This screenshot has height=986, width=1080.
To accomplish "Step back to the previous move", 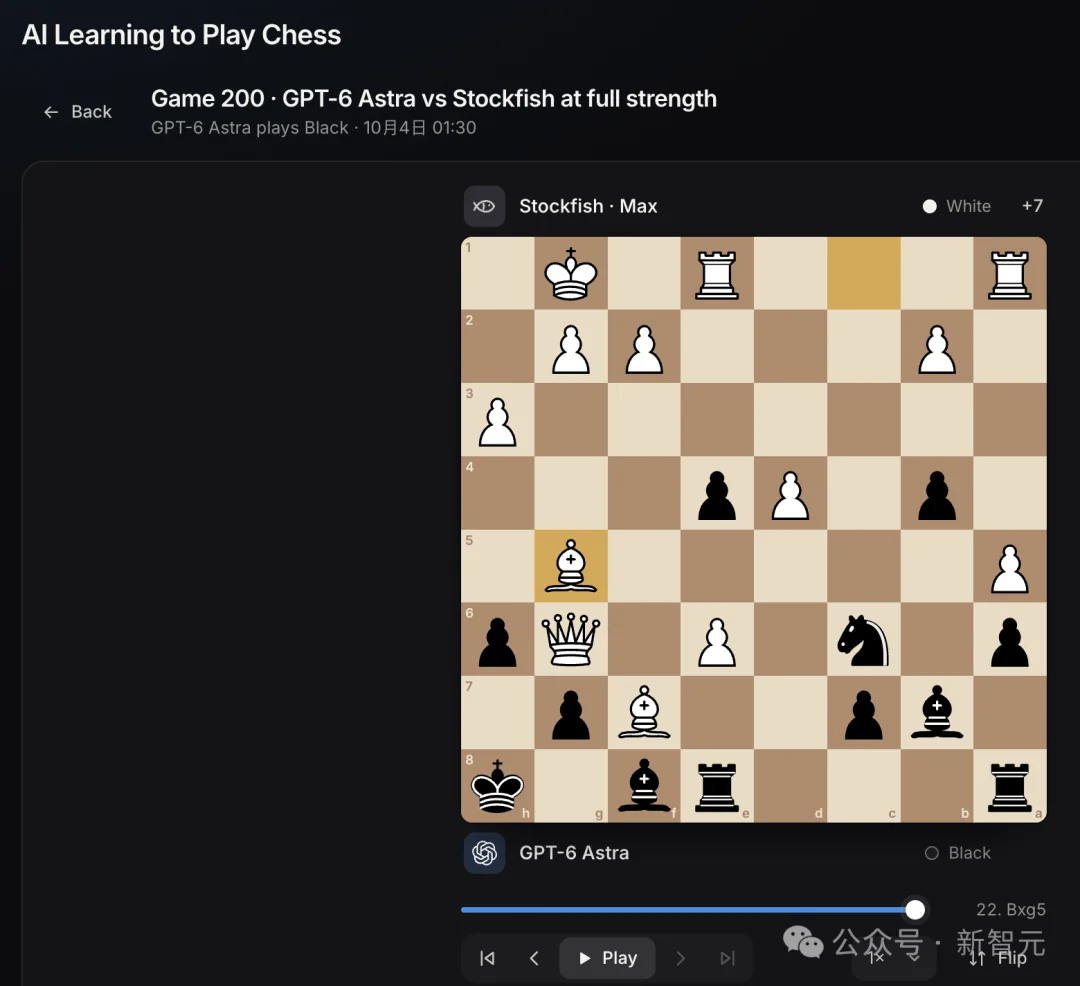I will click(534, 958).
